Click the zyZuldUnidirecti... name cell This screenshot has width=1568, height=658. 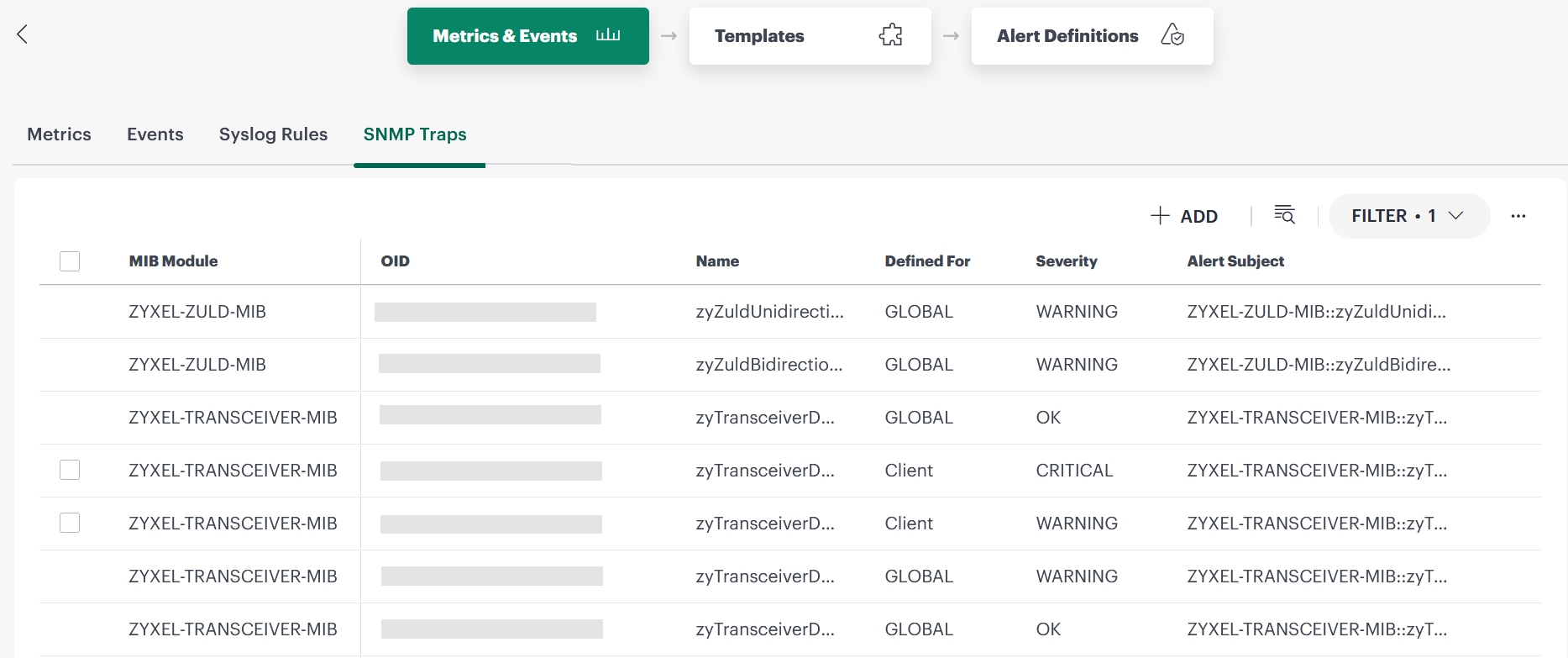tap(769, 312)
